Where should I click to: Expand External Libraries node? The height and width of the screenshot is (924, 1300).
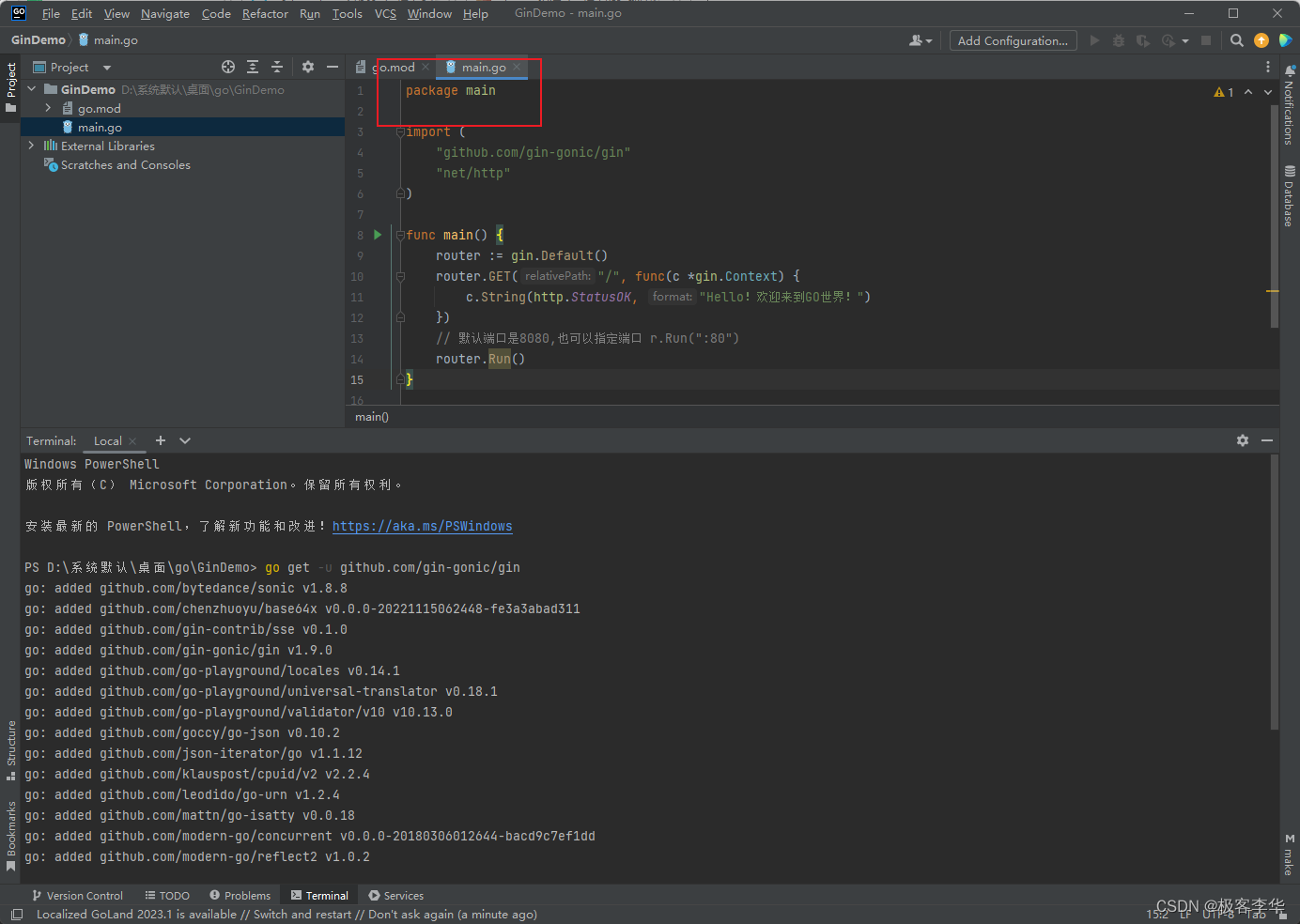click(x=32, y=146)
